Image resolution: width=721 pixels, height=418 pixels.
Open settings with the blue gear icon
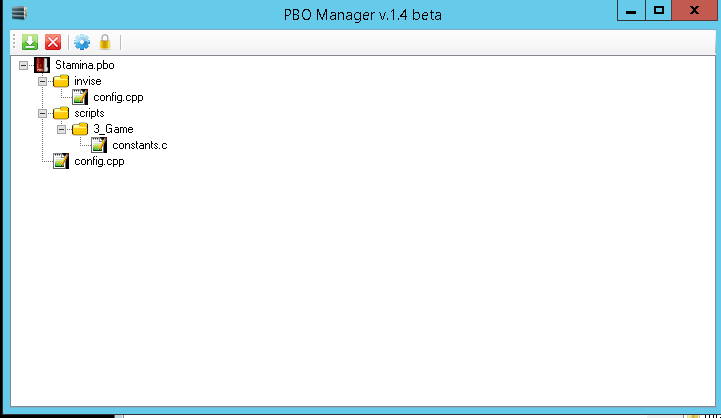pyautogui.click(x=82, y=42)
